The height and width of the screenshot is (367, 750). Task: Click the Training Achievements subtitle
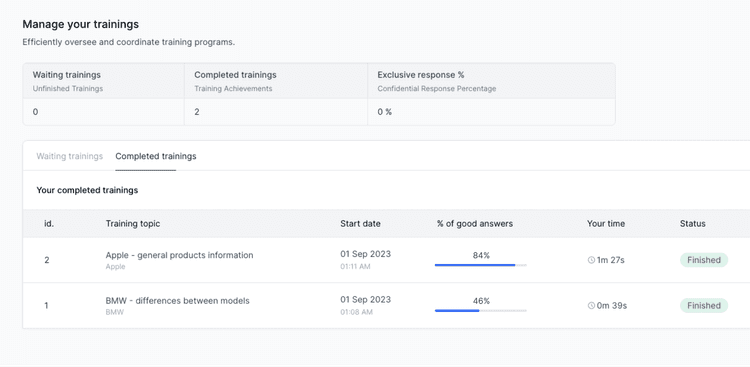click(233, 89)
